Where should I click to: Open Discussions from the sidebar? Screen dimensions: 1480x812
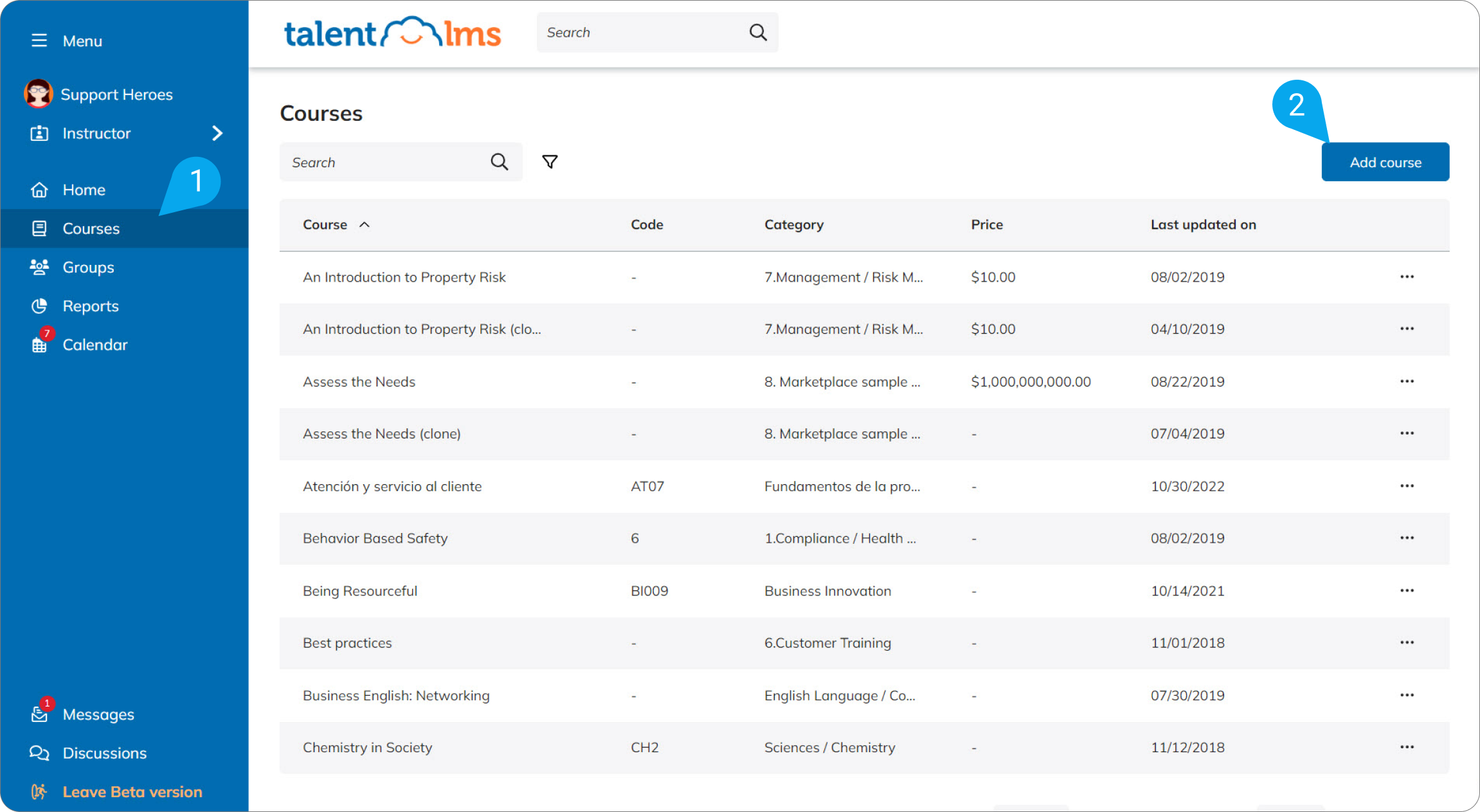tap(104, 753)
